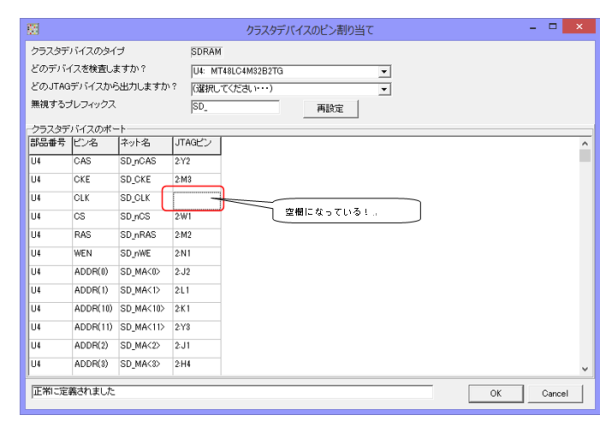Click the Cancel button
This screenshot has width=600, height=427.
coord(553,393)
